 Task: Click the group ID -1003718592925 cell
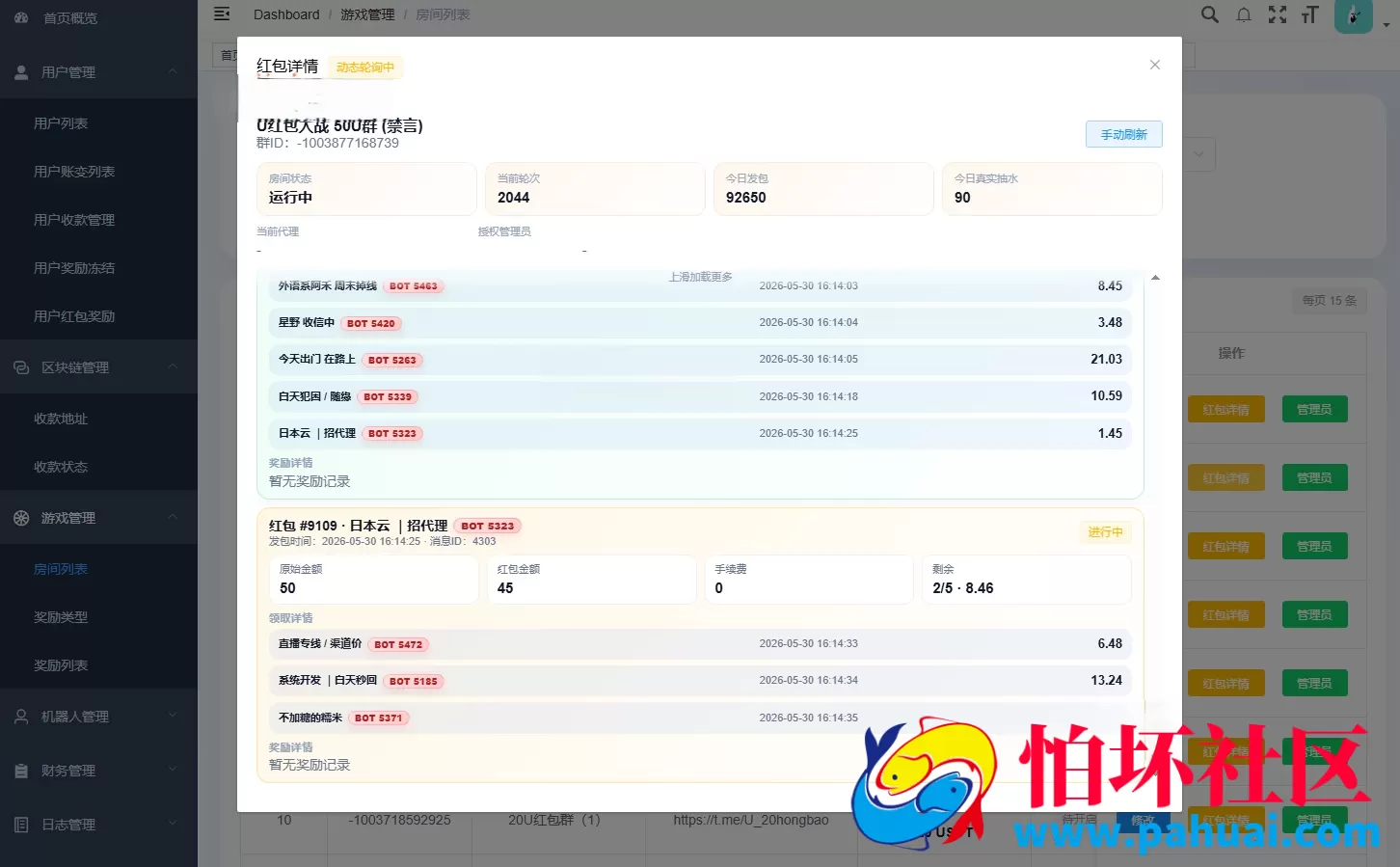point(399,820)
